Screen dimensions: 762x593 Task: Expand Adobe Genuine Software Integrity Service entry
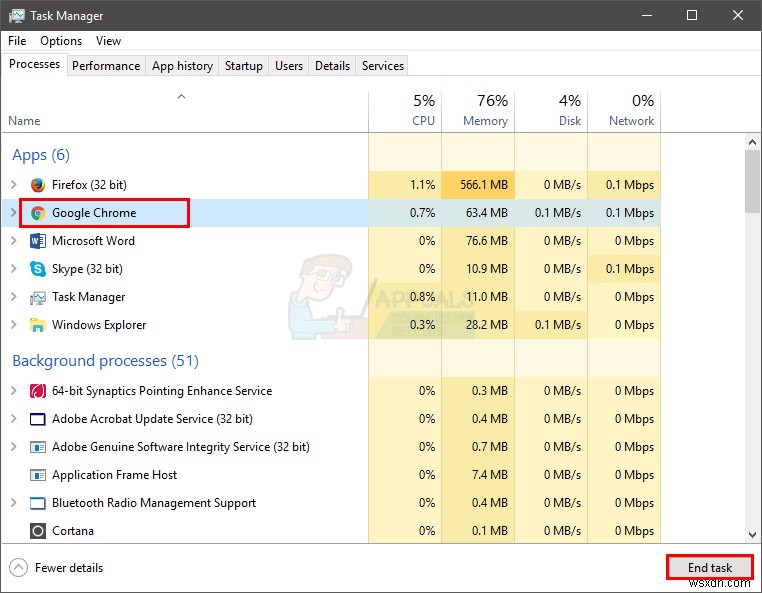coord(14,447)
